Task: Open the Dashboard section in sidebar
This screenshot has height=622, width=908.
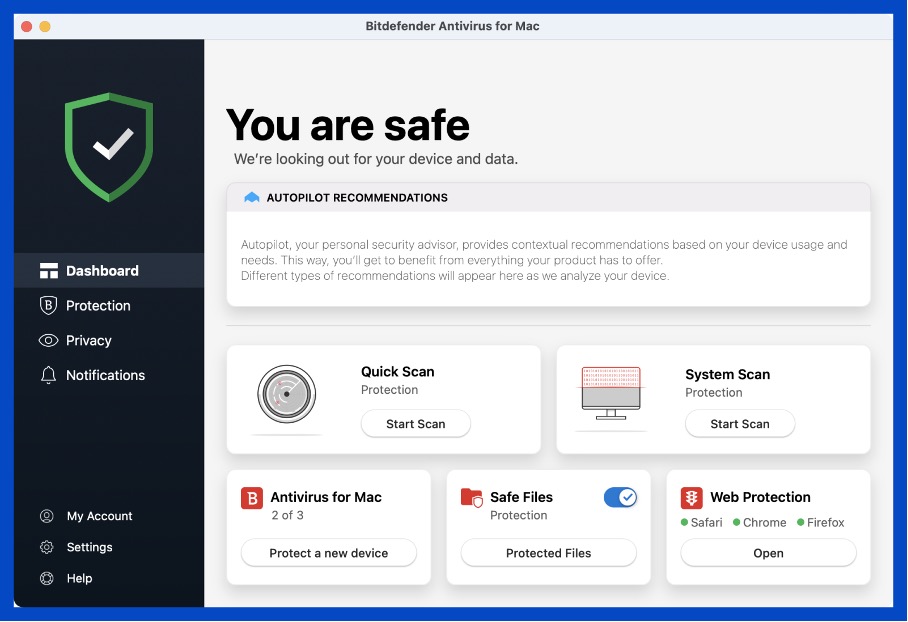Action: pyautogui.click(x=102, y=271)
